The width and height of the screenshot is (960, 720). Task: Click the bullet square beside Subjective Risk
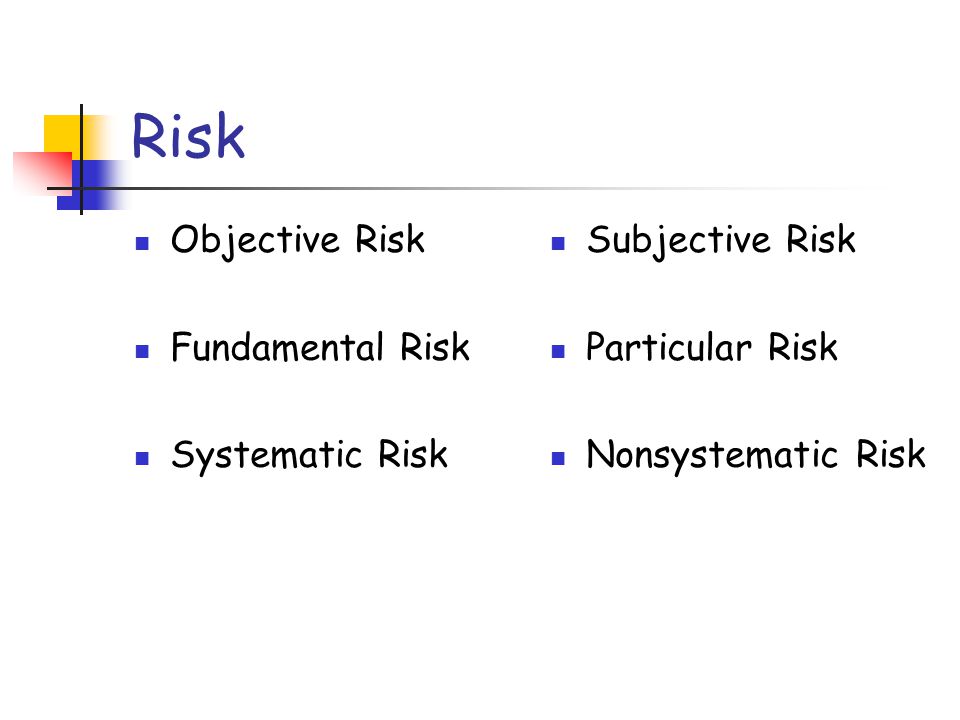coord(558,244)
